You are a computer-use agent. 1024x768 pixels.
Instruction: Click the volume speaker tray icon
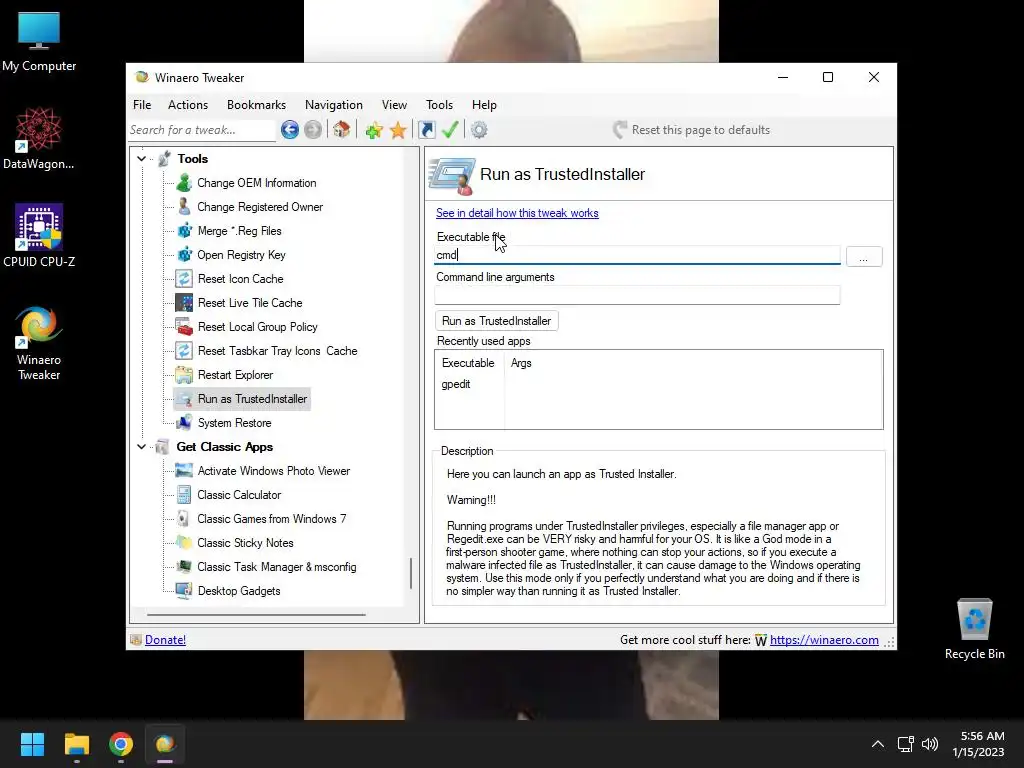[x=930, y=744]
